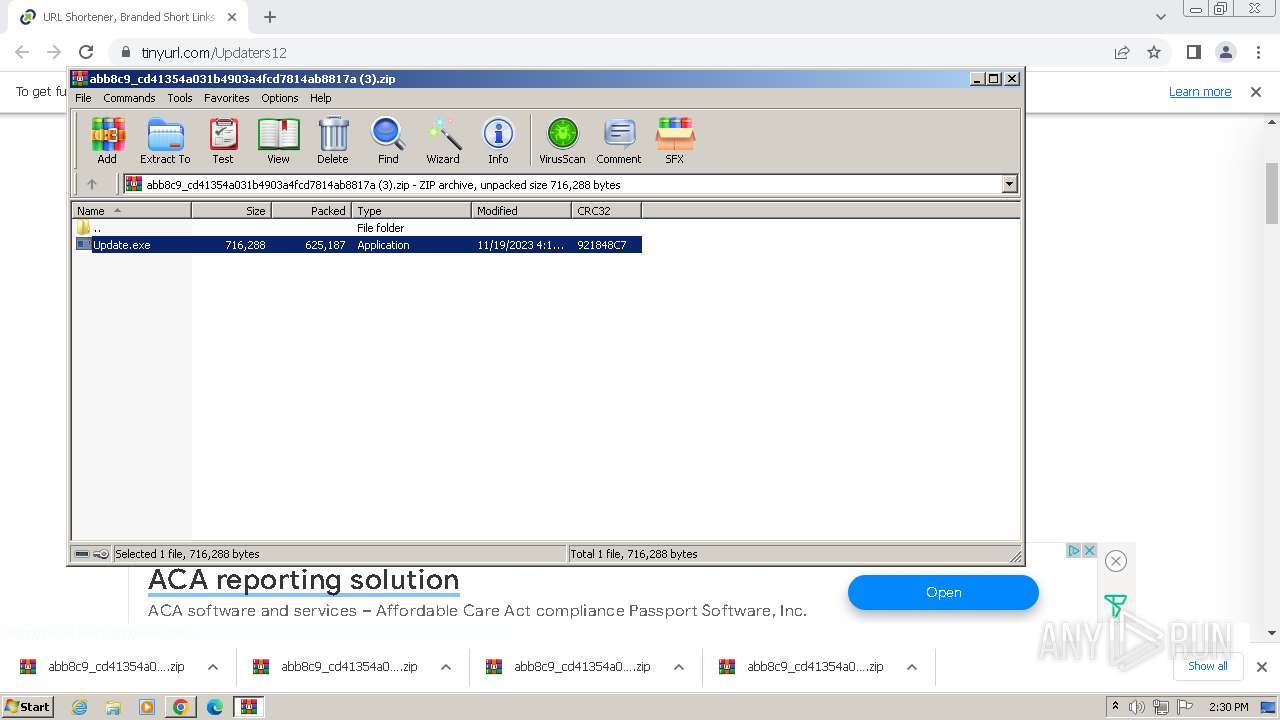The height and width of the screenshot is (720, 1280).
Task: Open the Commands menu
Action: pyautogui.click(x=129, y=98)
